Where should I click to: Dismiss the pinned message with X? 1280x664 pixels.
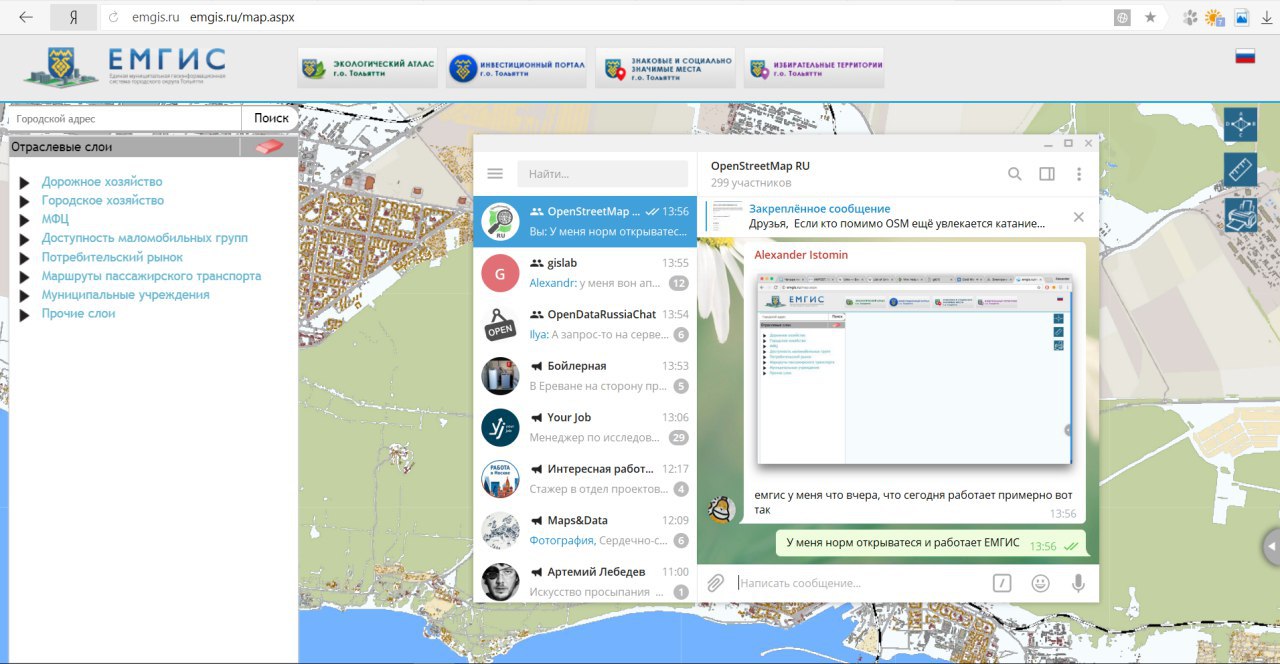[x=1078, y=217]
